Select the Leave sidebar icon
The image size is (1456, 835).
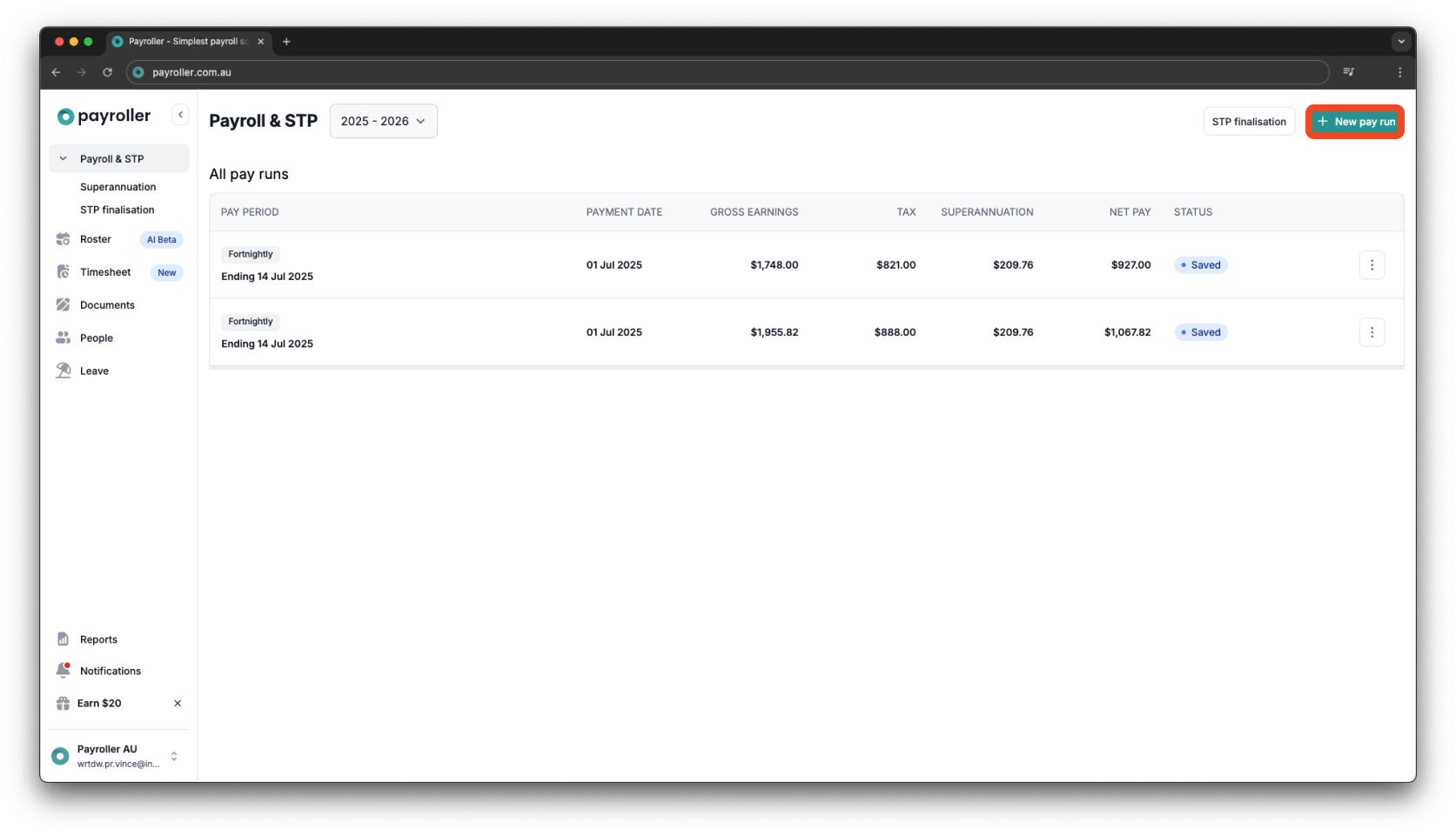pyautogui.click(x=64, y=370)
